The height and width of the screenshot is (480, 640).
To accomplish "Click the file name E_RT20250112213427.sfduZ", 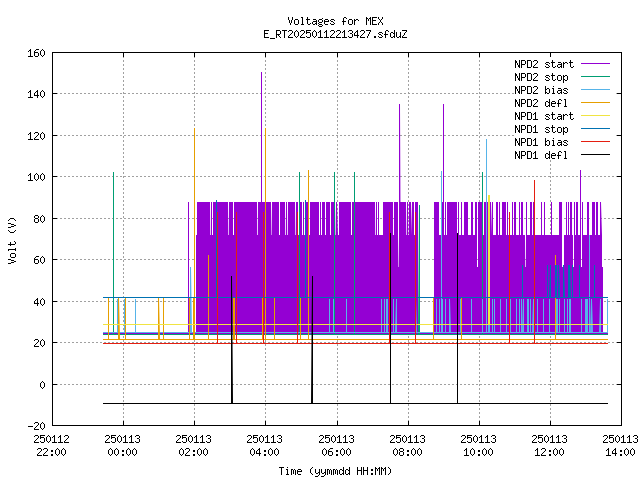I will (x=336, y=34).
